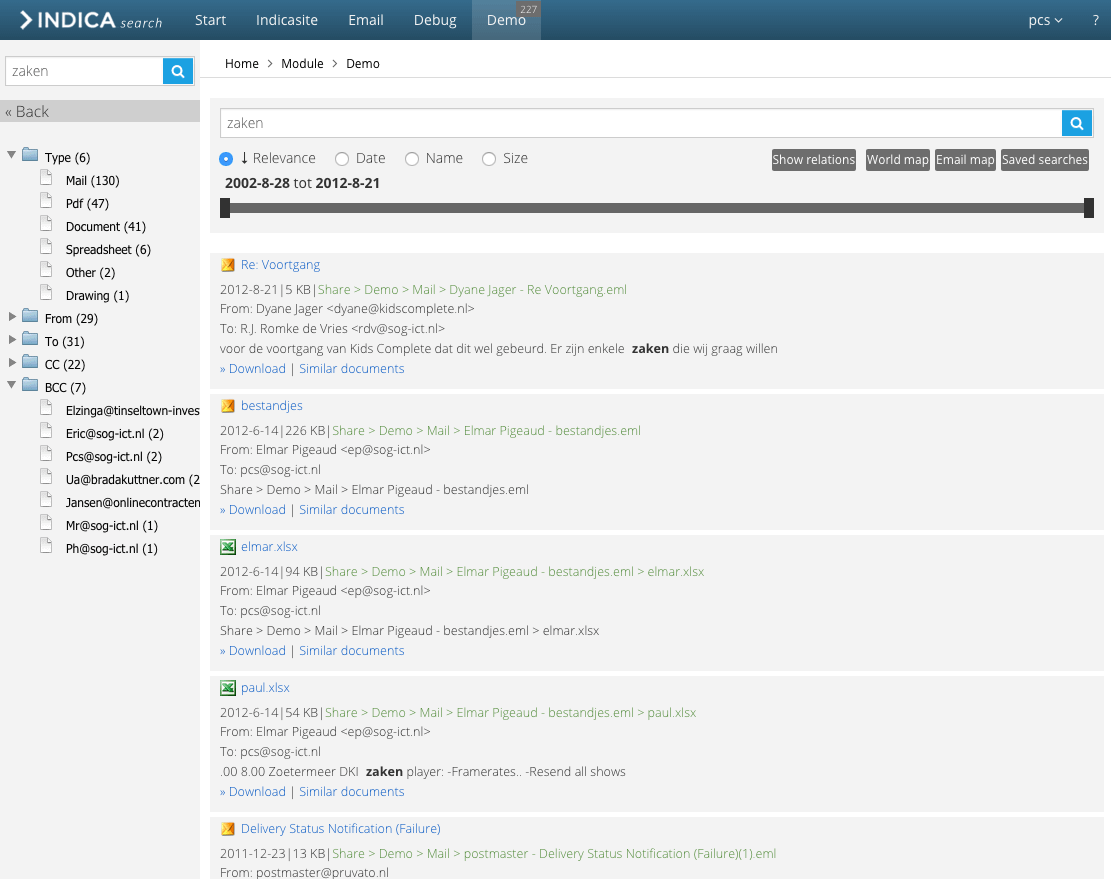The width and height of the screenshot is (1111, 879).
Task: Click the Type folder icon in sidebar
Action: pos(30,156)
